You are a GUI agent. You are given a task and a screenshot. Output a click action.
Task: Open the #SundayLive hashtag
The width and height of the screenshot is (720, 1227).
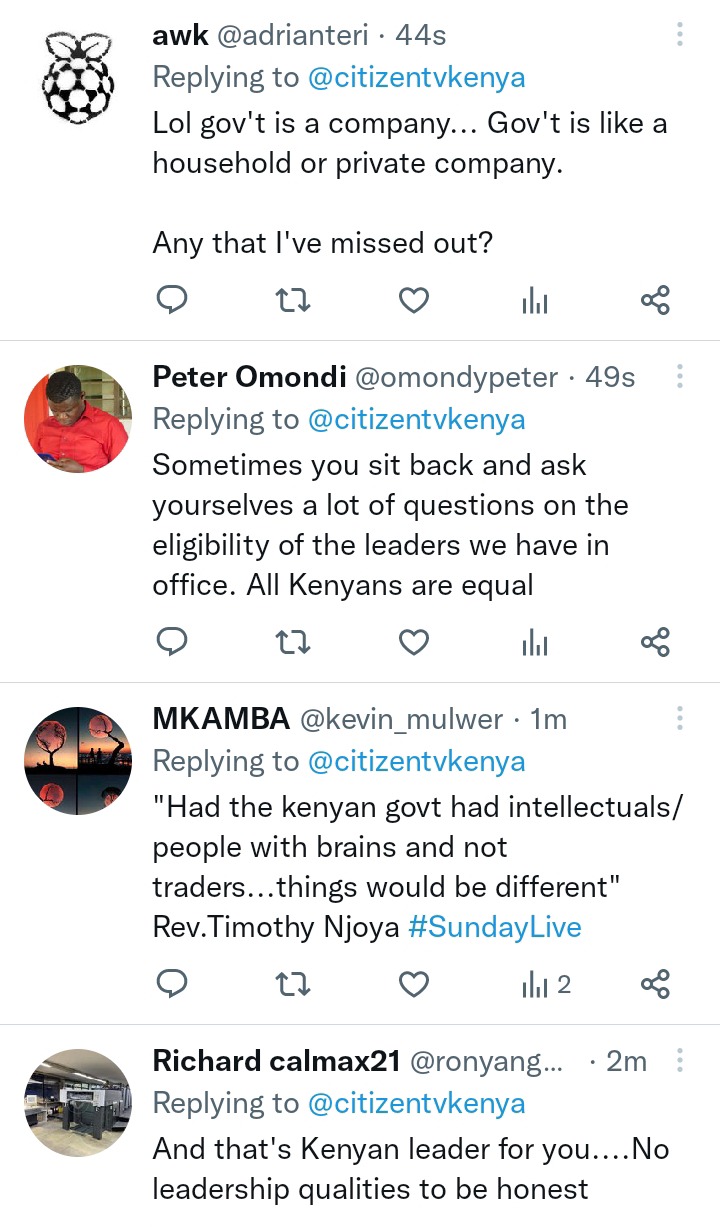click(x=495, y=927)
